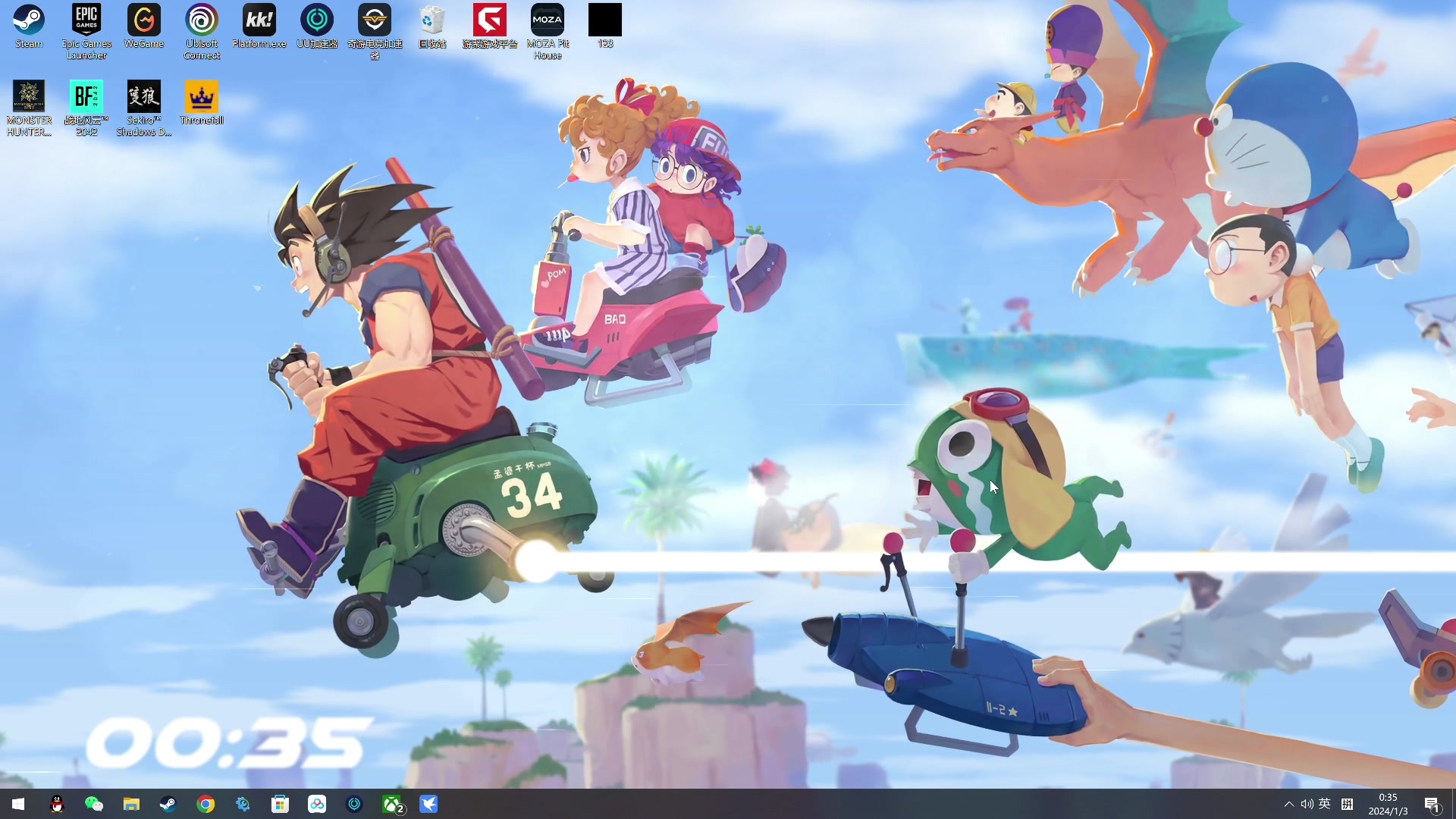Toggle the 英 input language indicator

[x=1324, y=804]
